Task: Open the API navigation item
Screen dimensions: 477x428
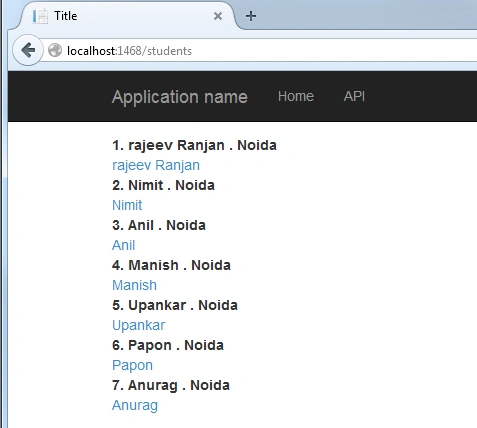Action: click(x=354, y=96)
